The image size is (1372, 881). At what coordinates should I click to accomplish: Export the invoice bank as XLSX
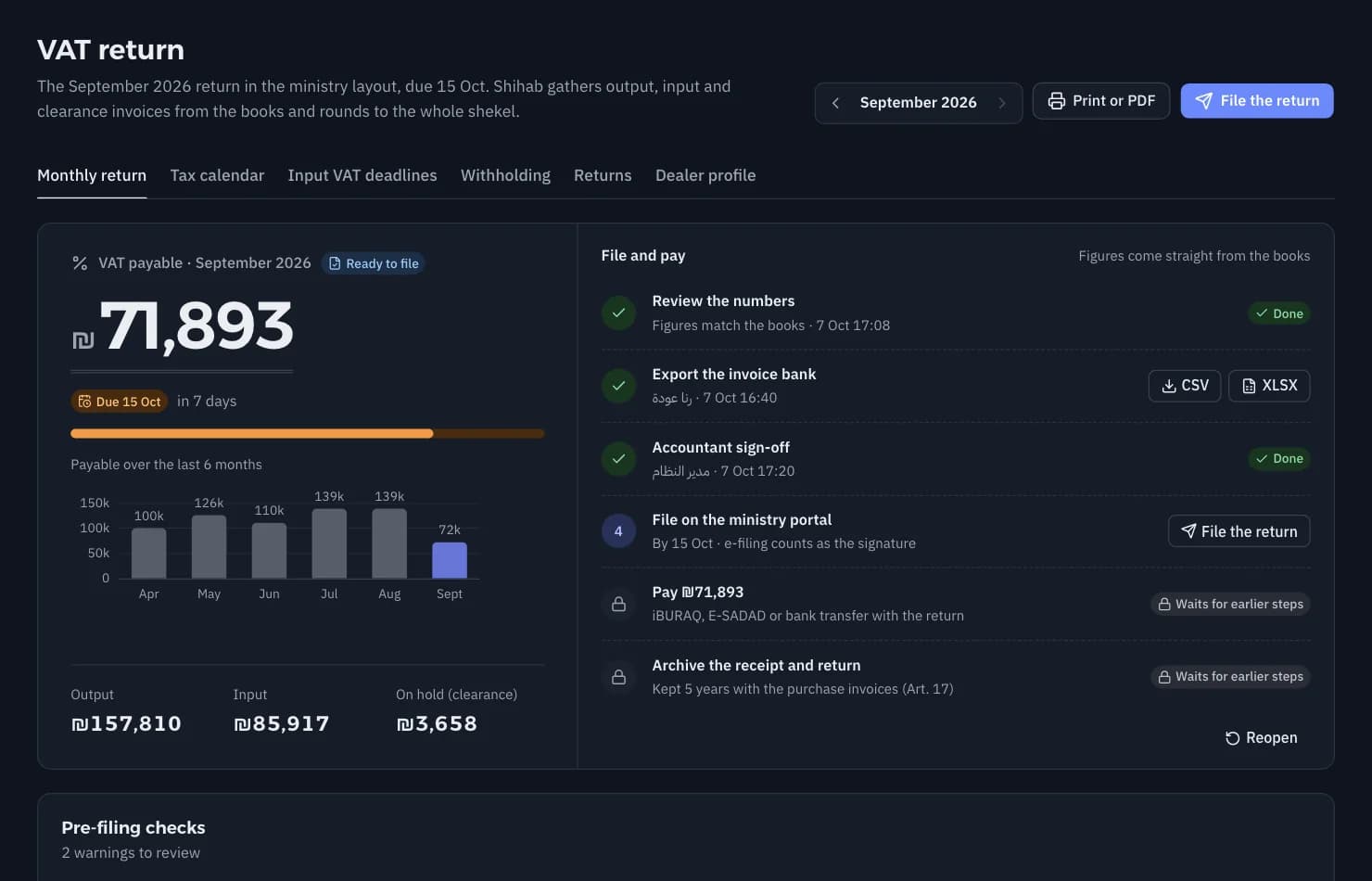(1269, 386)
